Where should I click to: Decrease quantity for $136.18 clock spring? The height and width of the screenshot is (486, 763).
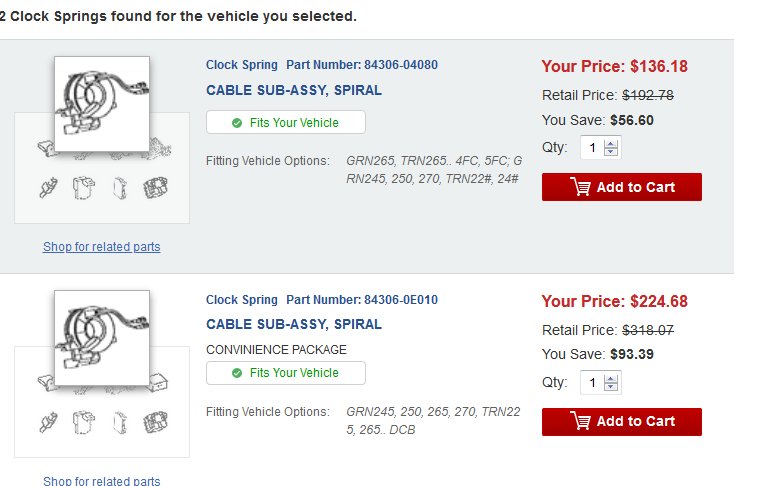(x=611, y=151)
